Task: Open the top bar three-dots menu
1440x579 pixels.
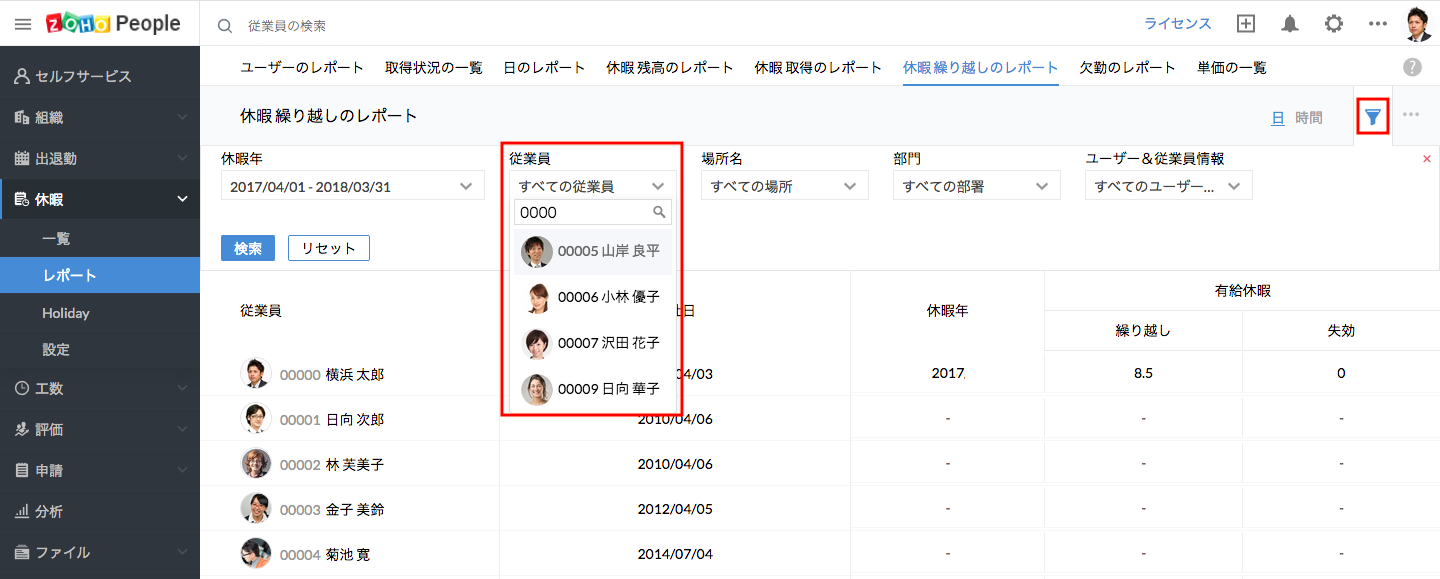Action: click(x=1378, y=24)
